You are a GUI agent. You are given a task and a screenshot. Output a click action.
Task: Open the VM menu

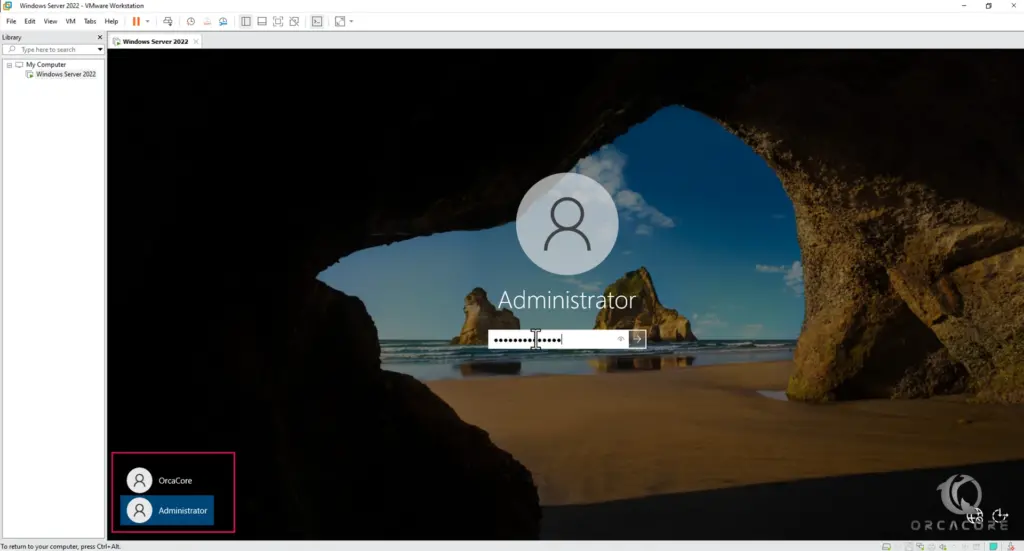(x=71, y=22)
